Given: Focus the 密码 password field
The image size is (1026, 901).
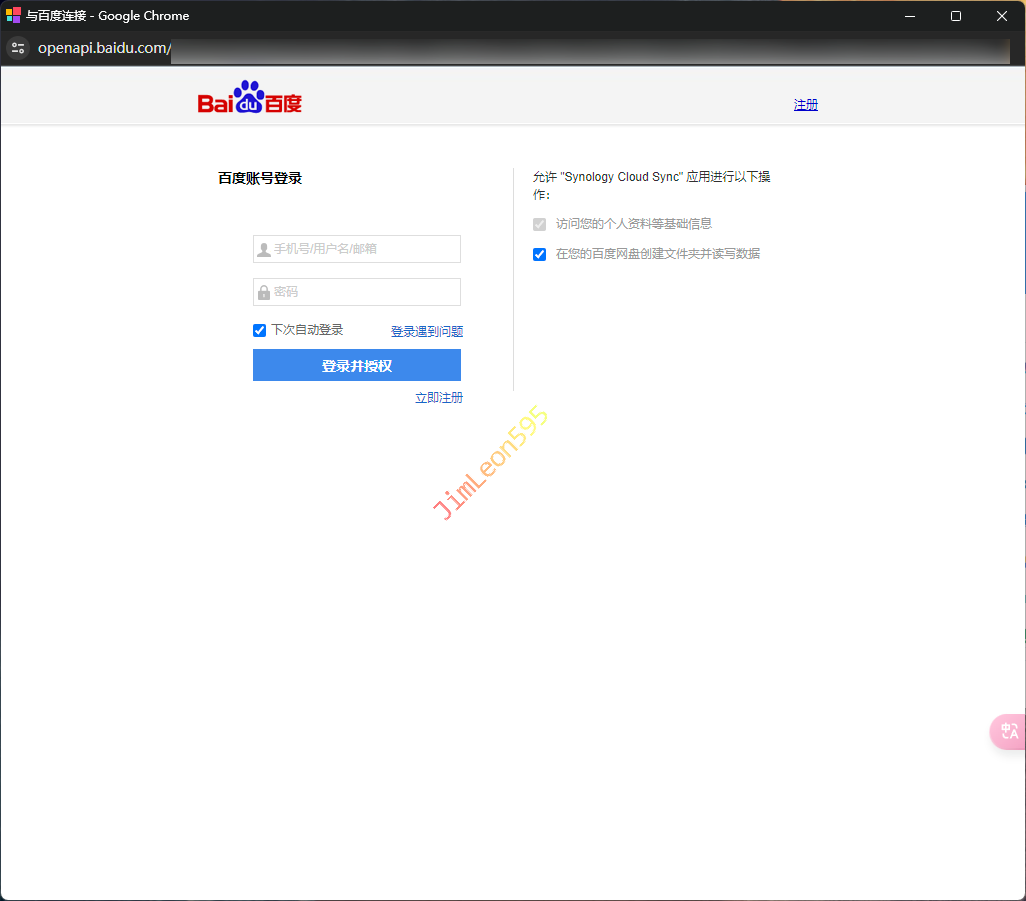Looking at the screenshot, I should click(x=365, y=292).
